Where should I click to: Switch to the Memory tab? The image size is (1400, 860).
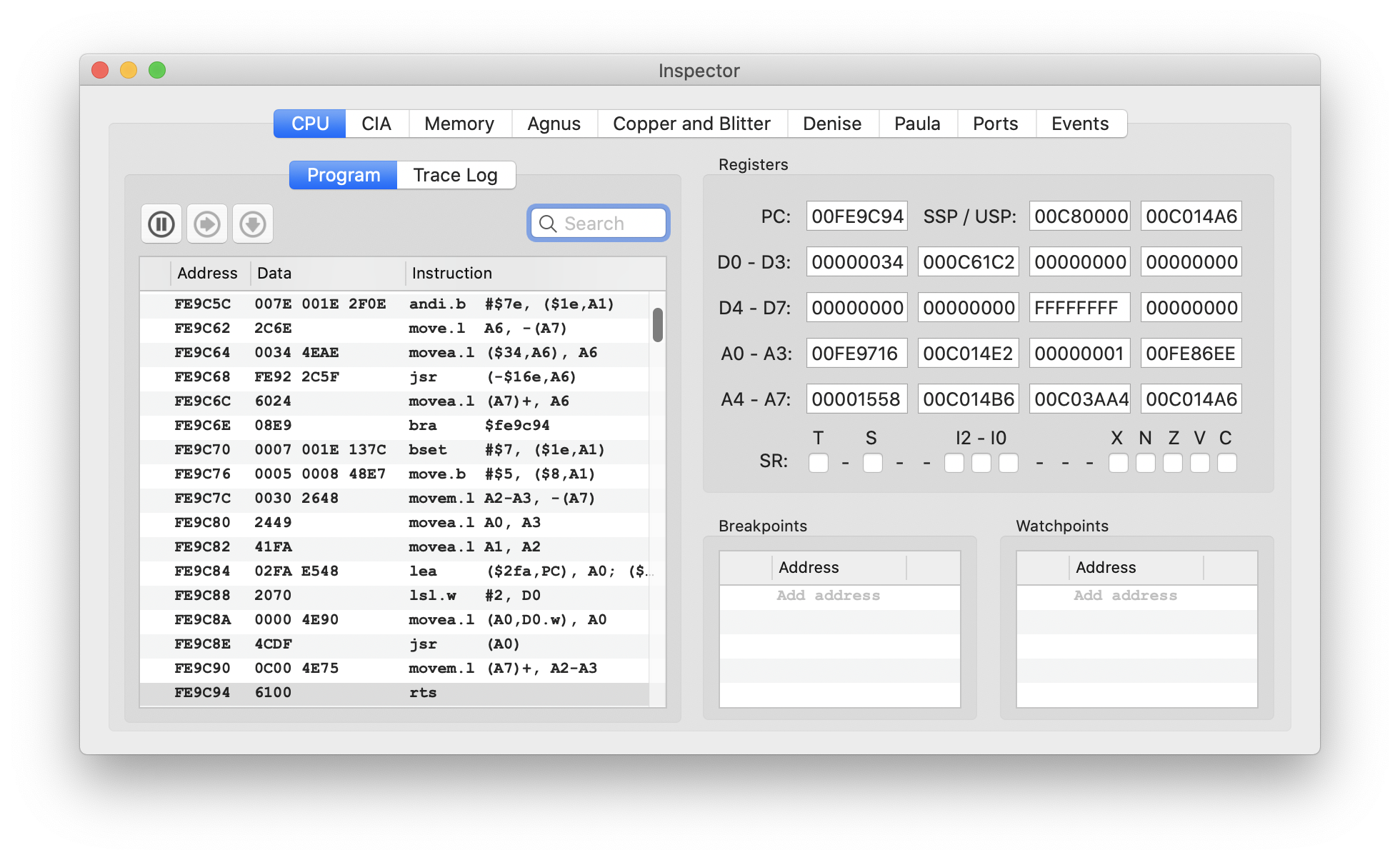pos(459,124)
